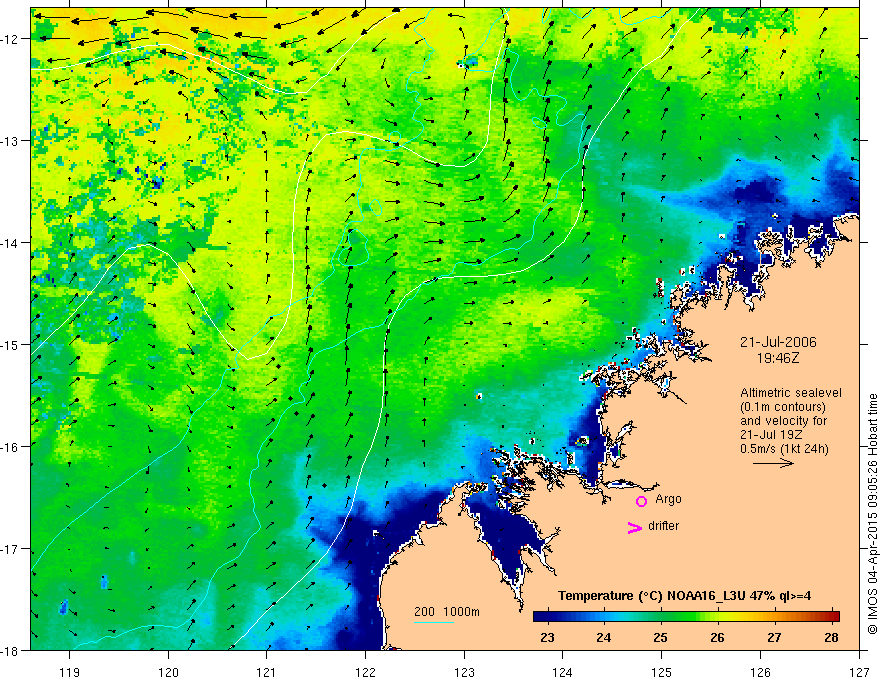Viewport: 880px width, 680px height.
Task: Click the temperature colorbar at 26 degrees
Action: 717,616
